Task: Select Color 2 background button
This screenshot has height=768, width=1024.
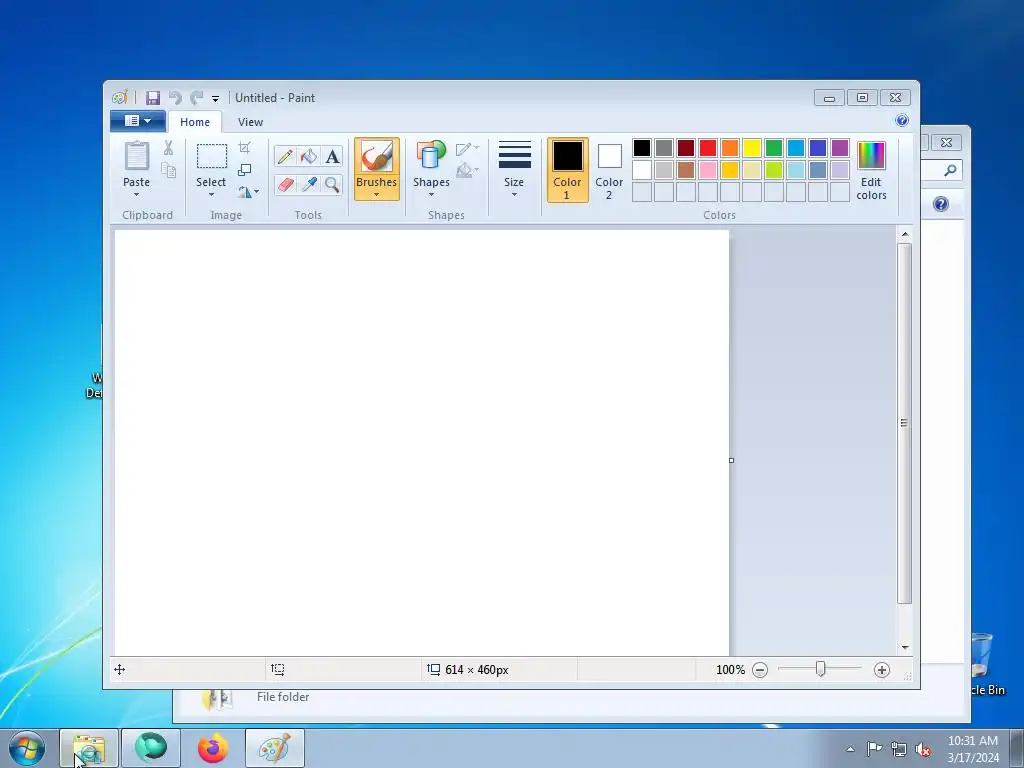Action: 609,170
